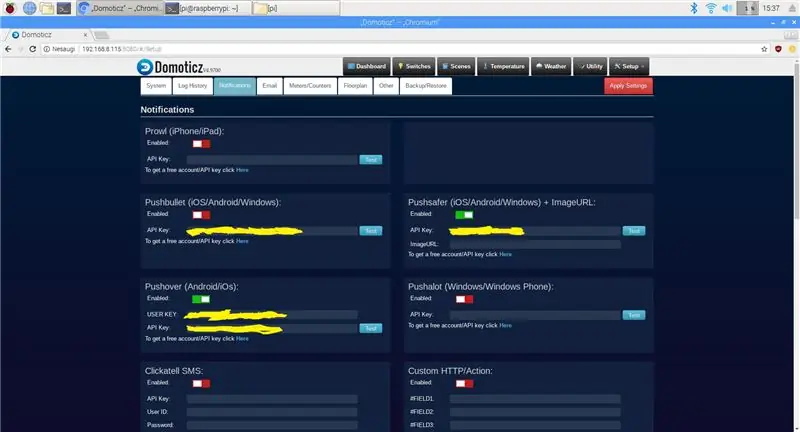
Task: Select the Notifications tab
Action: click(x=235, y=86)
